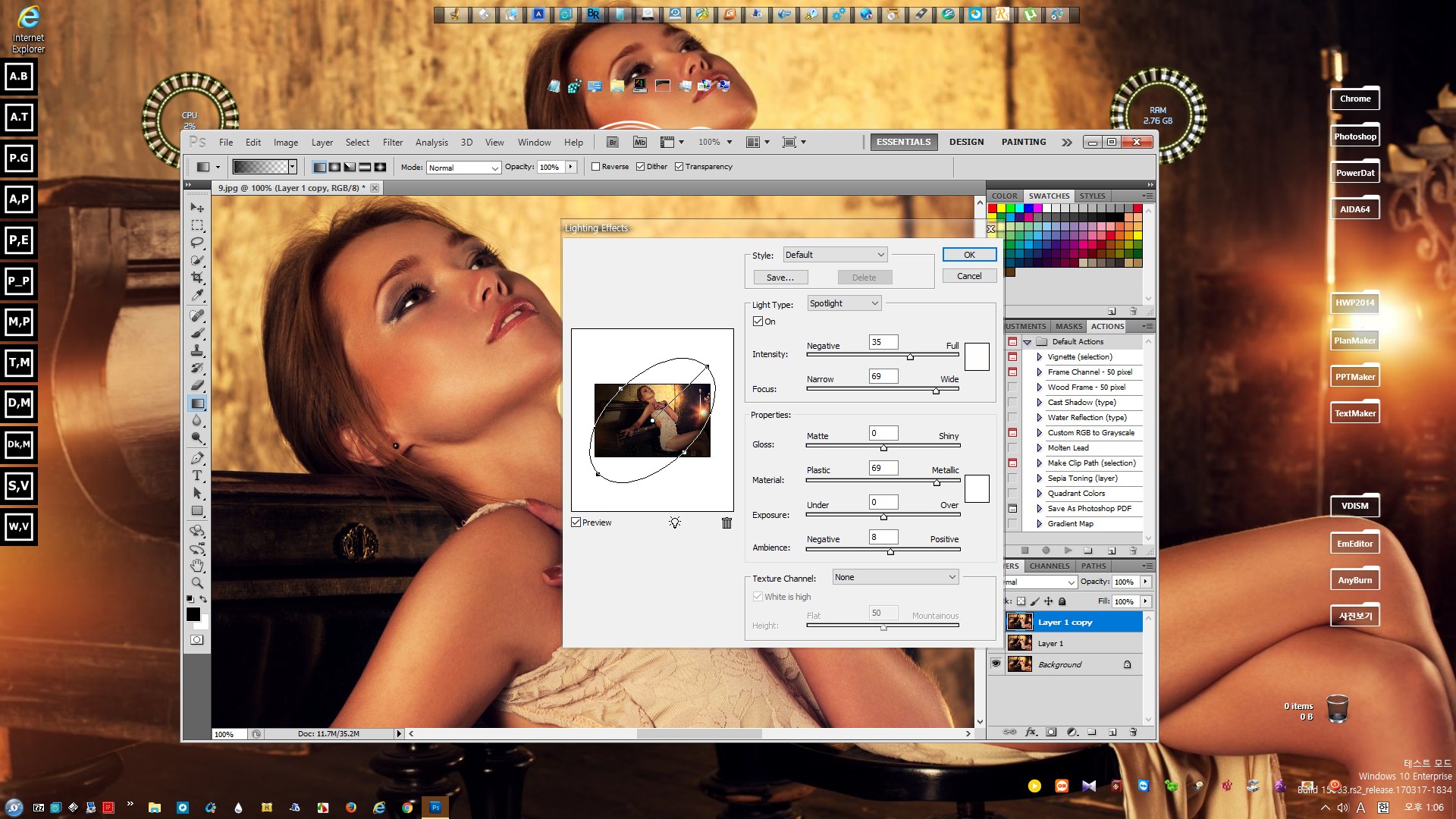Switch to the PAINTING workspace
Image resolution: width=1456 pixels, height=819 pixels.
pos(1023,142)
